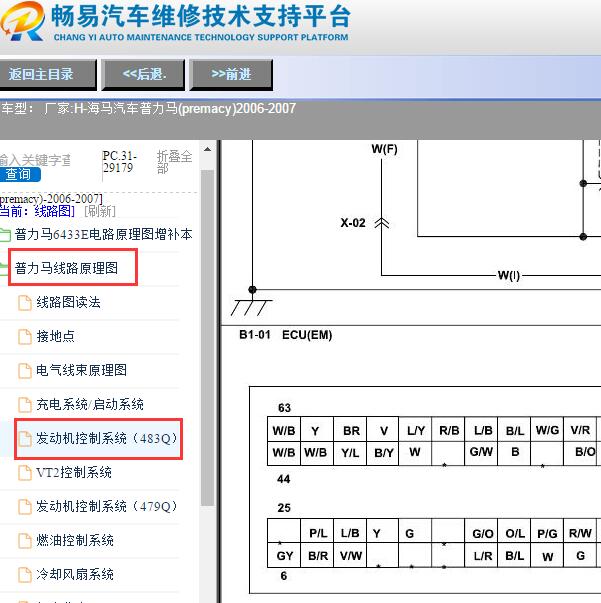Screen dimensions: 601x603
Task: Click the folder icon beside 普力马6433E电路原理图增补本
Action: point(5,235)
